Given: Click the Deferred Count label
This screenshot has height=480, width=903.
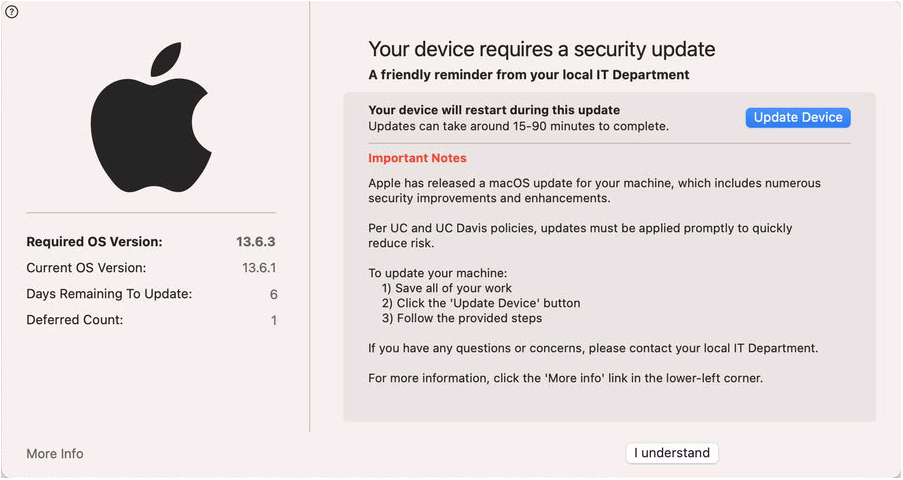Looking at the screenshot, I should point(75,320).
